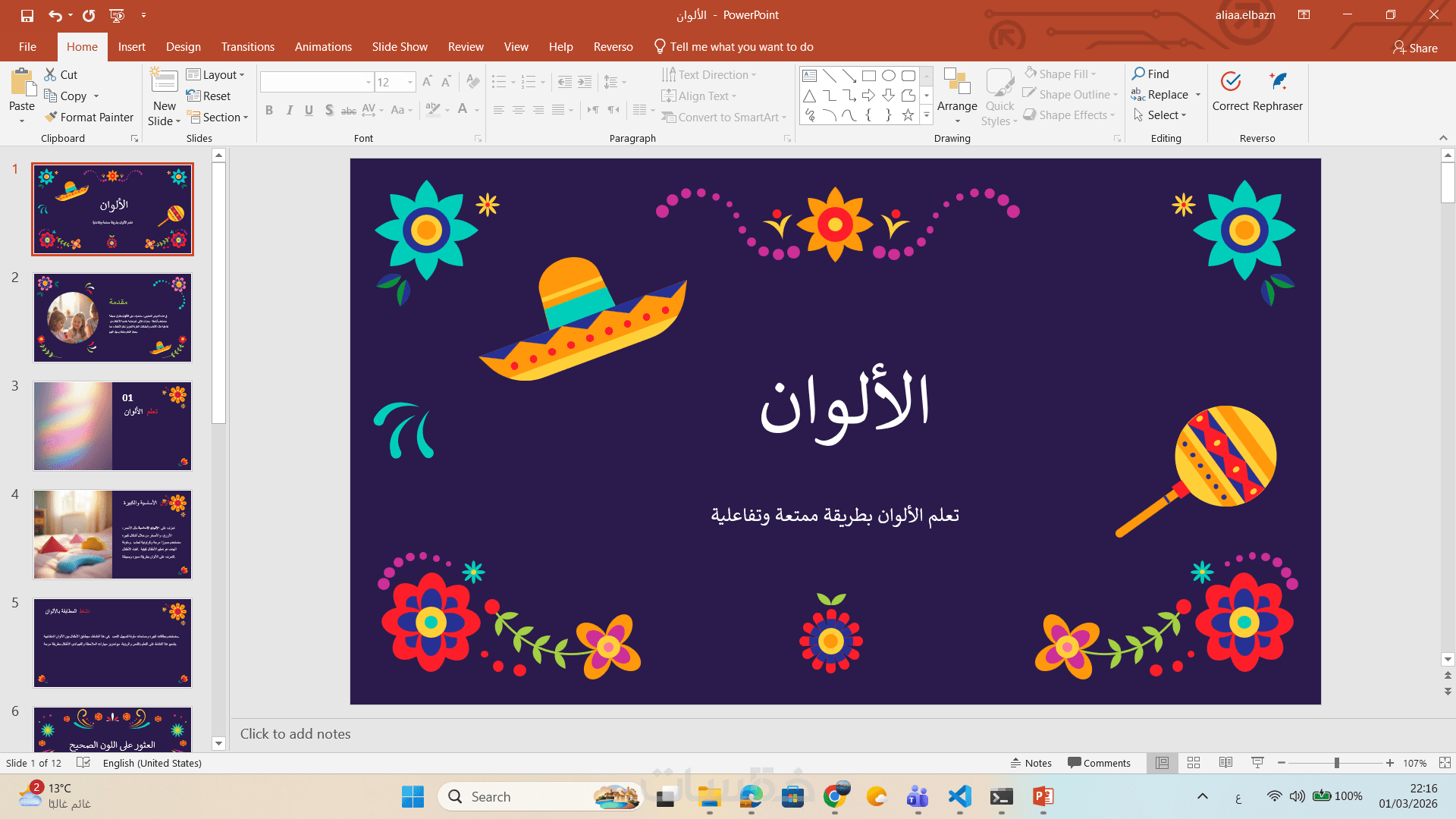Click fit slide to window icon
This screenshot has height=819, width=1456.
[1445, 763]
